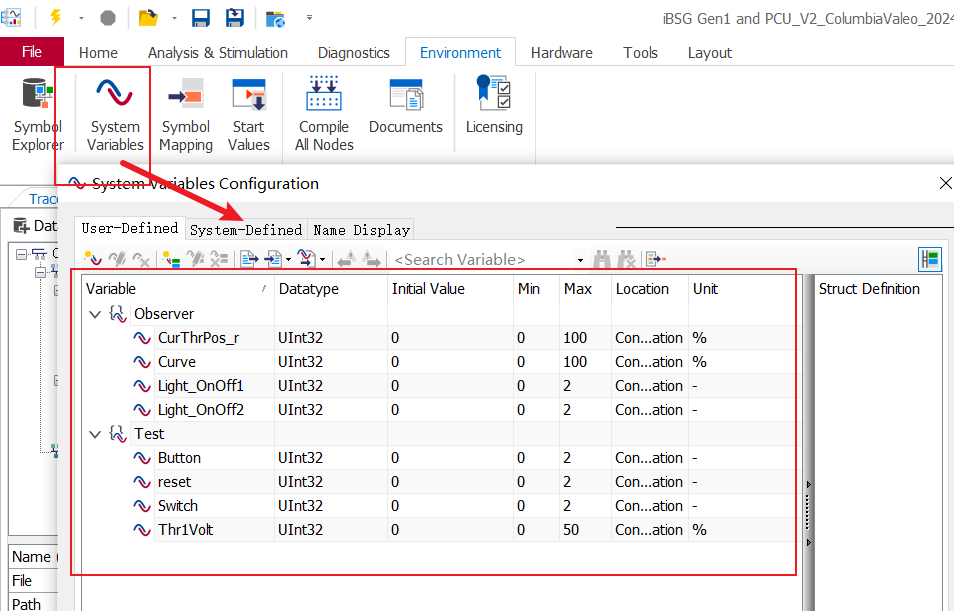The image size is (954, 611).
Task: Open the Search Variable dropdown arrow
Action: click(578, 260)
